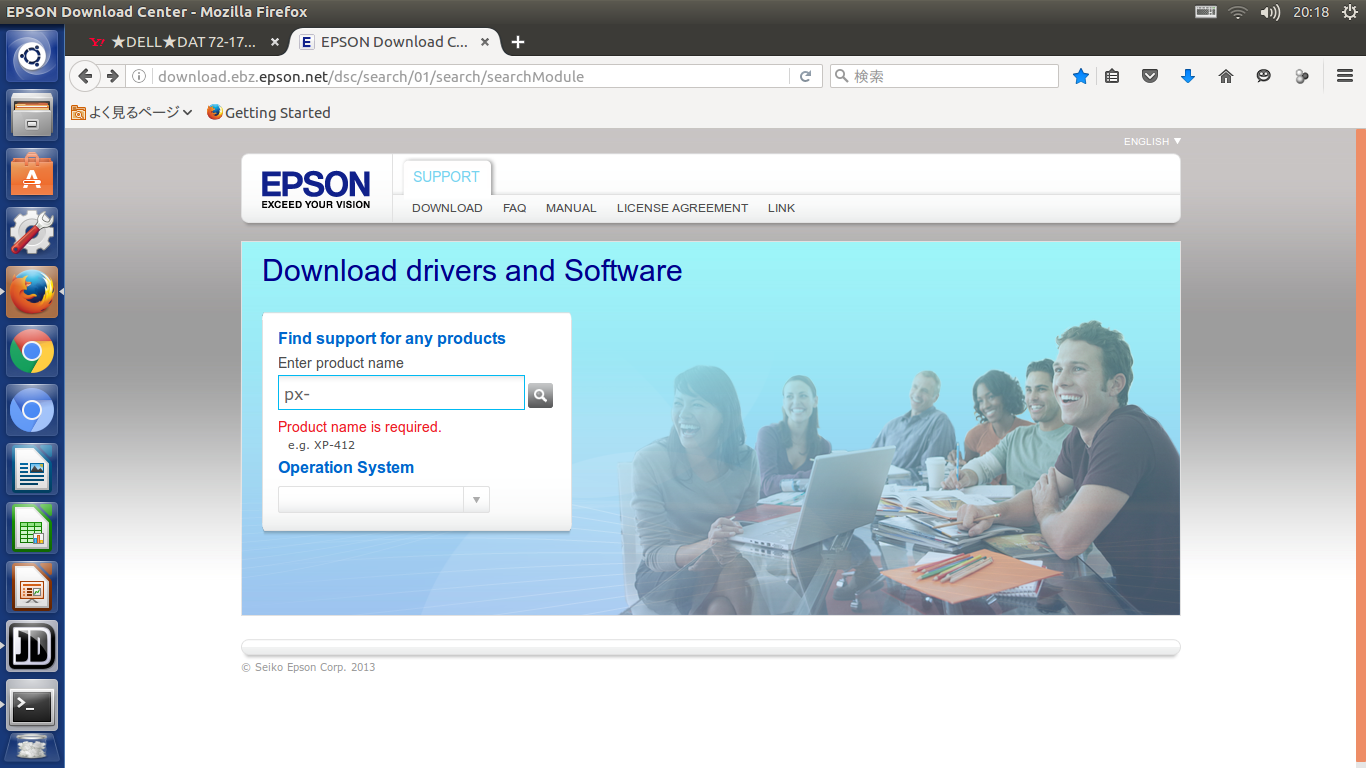The height and width of the screenshot is (768, 1366).
Task: Click the Firefox forward arrow button
Action: coord(113,76)
